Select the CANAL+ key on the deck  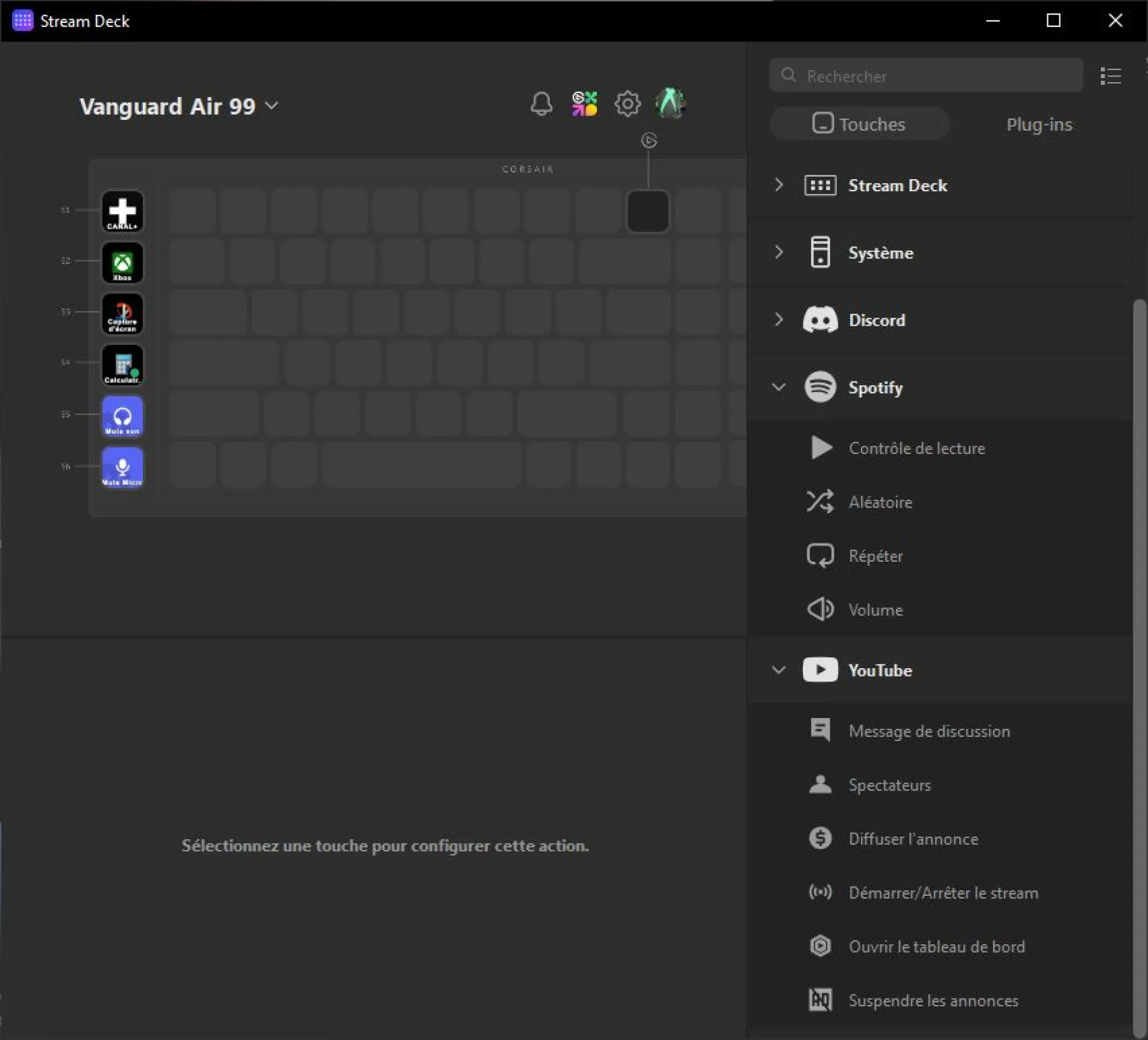click(122, 212)
